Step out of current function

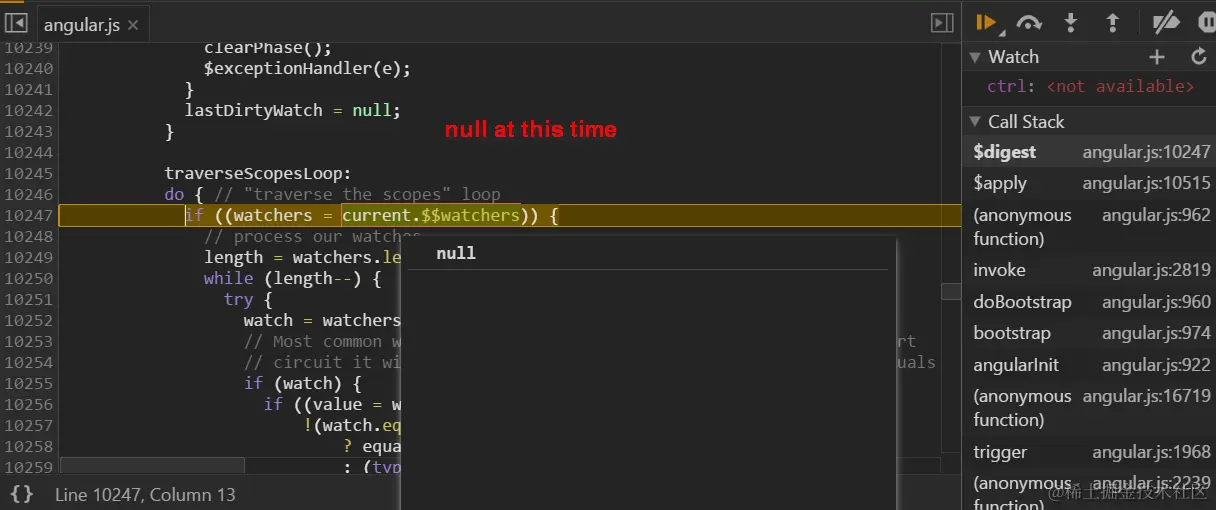[1112, 22]
